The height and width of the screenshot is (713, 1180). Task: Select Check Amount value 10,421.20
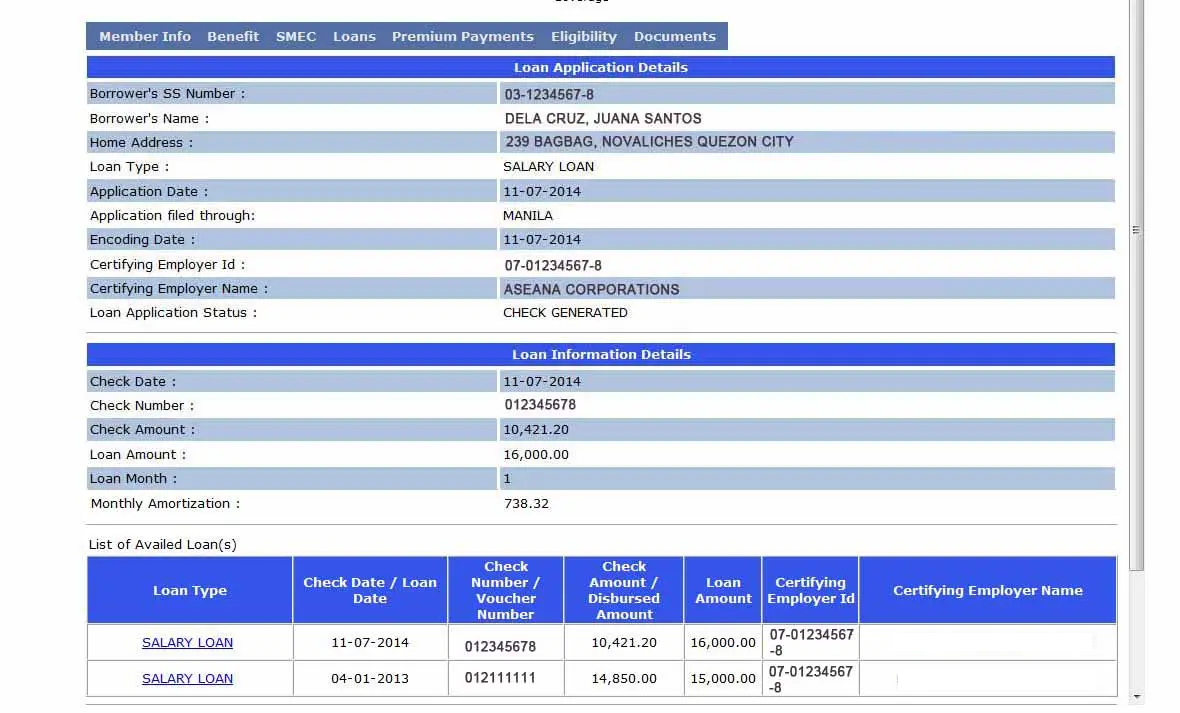pos(536,429)
